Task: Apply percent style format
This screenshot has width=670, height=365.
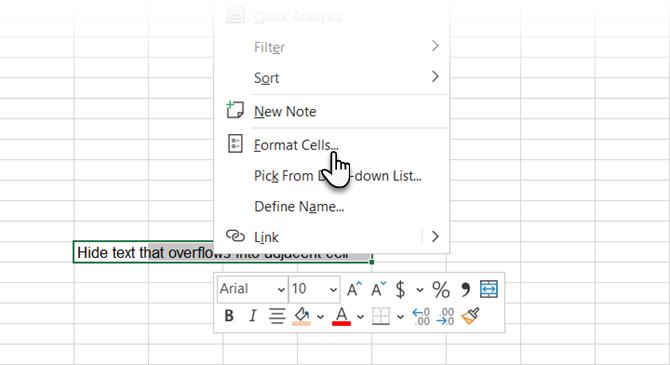Action: (441, 289)
